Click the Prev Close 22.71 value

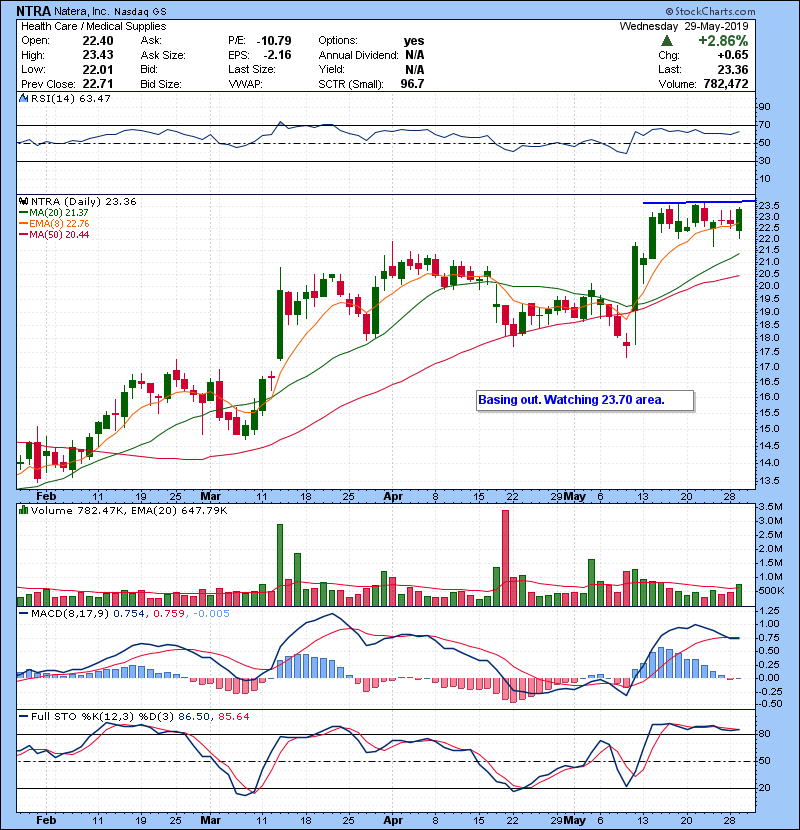(98, 84)
